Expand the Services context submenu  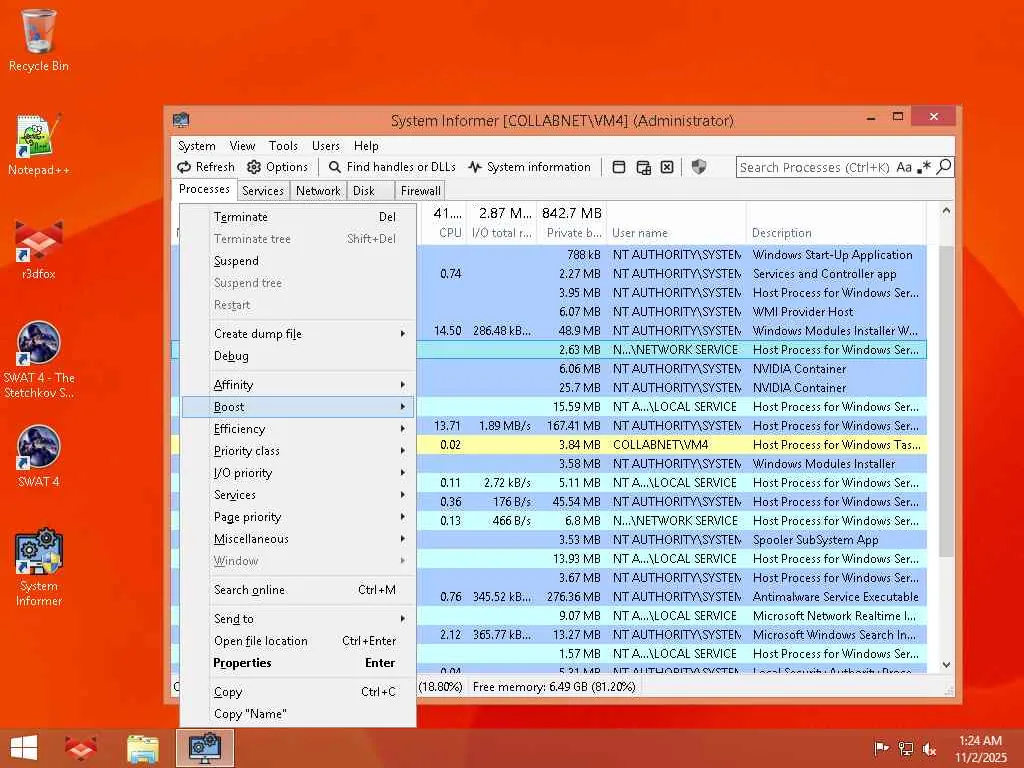point(298,495)
